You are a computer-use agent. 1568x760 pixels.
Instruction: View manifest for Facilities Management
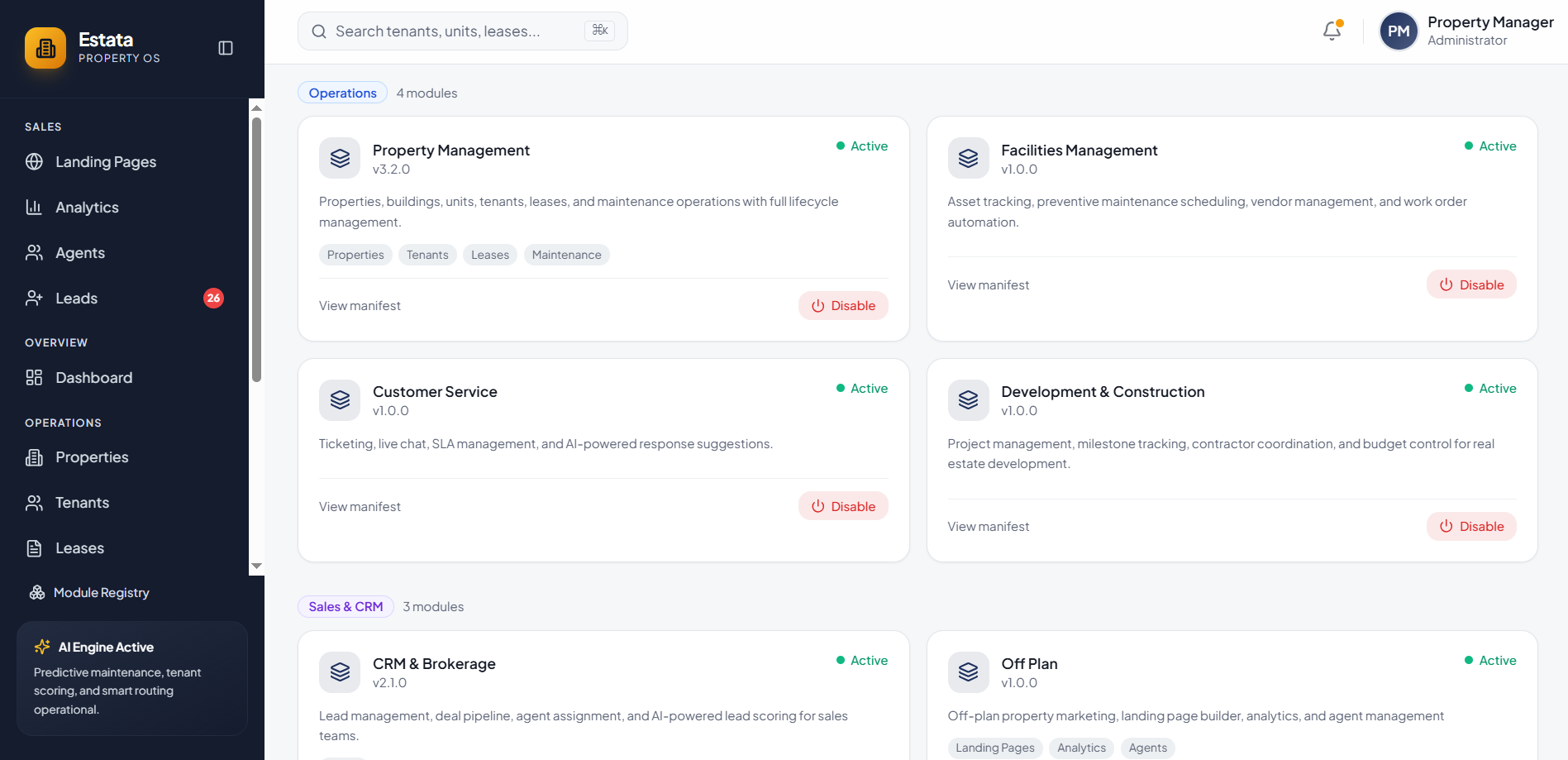(x=988, y=284)
